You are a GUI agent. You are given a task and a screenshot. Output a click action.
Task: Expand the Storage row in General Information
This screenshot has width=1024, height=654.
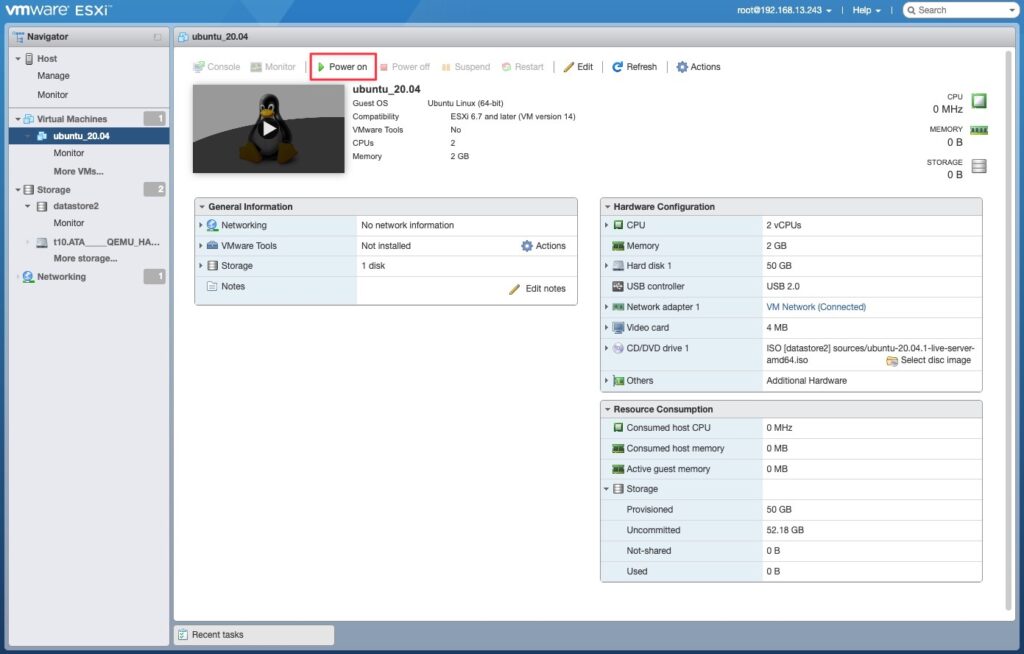click(x=201, y=266)
